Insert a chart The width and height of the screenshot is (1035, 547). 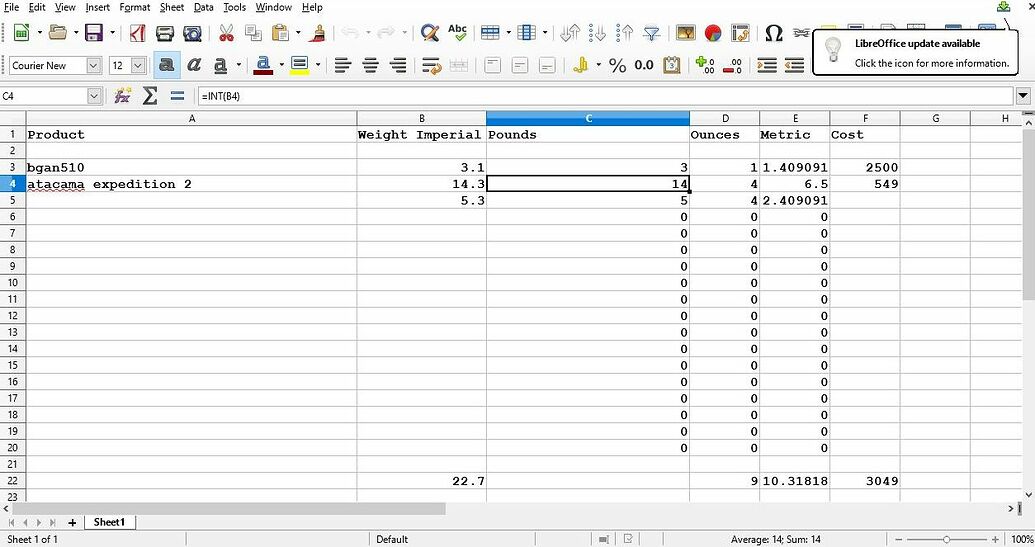point(713,32)
